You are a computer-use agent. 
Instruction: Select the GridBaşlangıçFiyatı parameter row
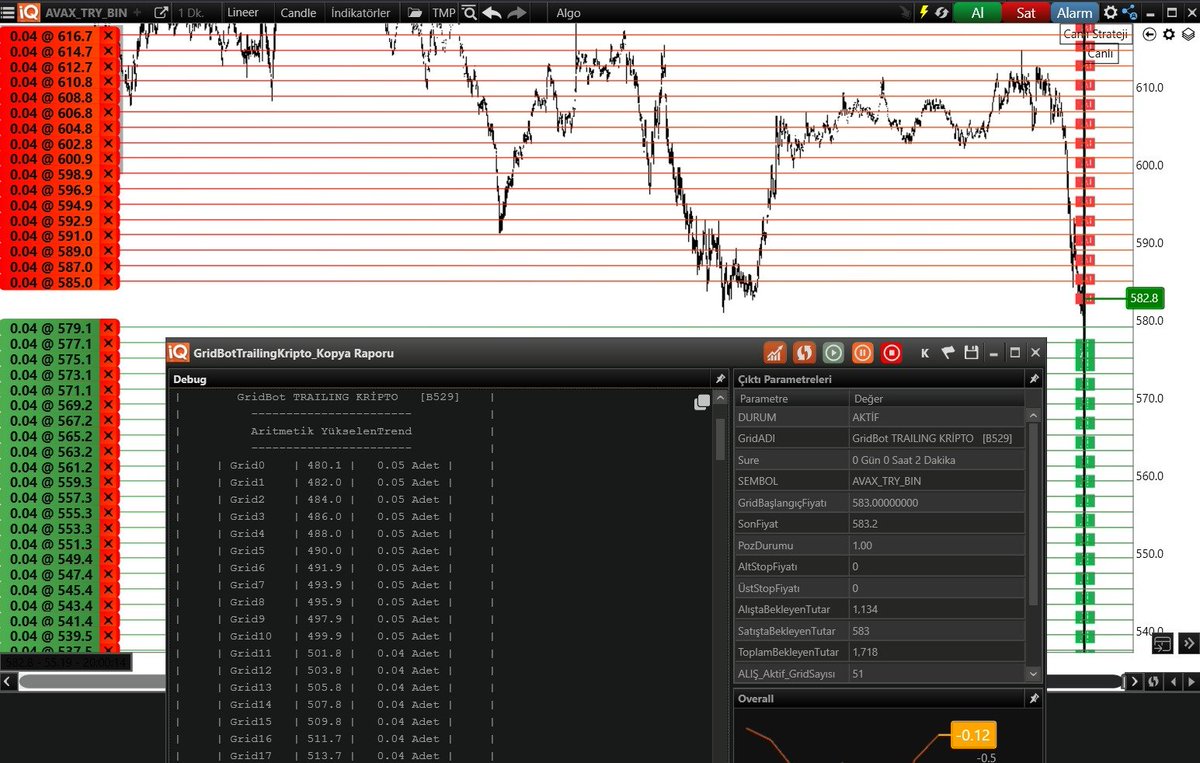[x=880, y=503]
